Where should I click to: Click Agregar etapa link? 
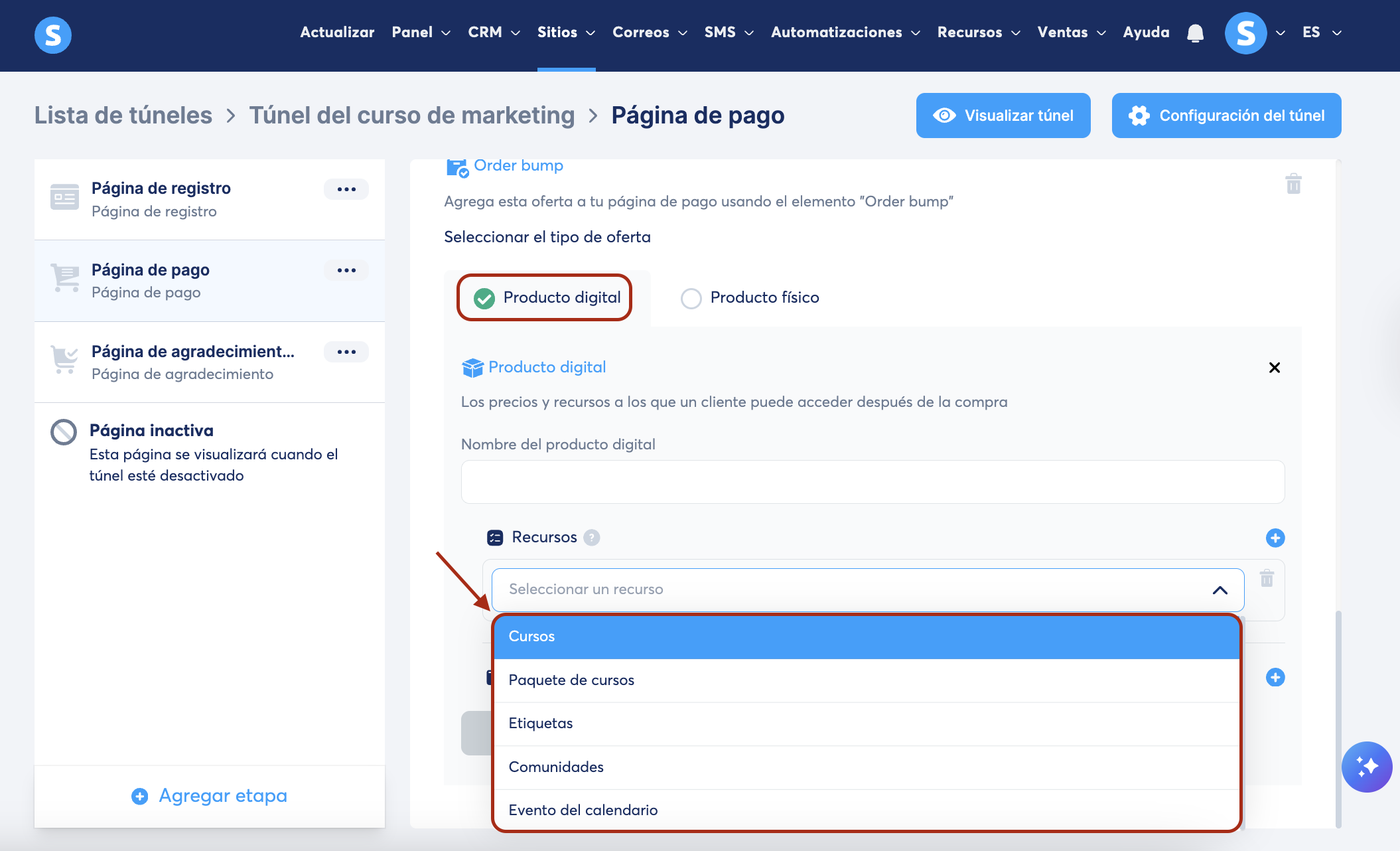210,795
